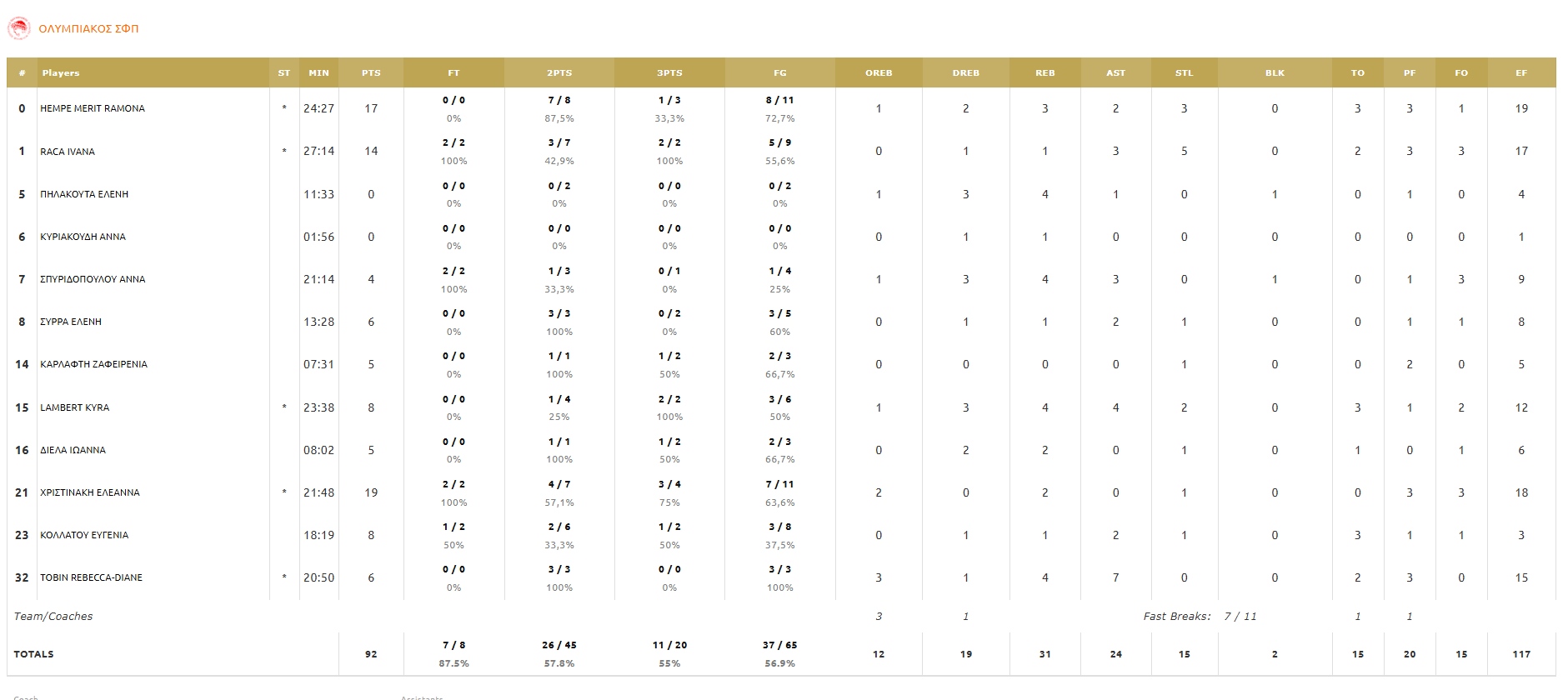1568x700 pixels.
Task: Click the AST column header
Action: pyautogui.click(x=1115, y=73)
